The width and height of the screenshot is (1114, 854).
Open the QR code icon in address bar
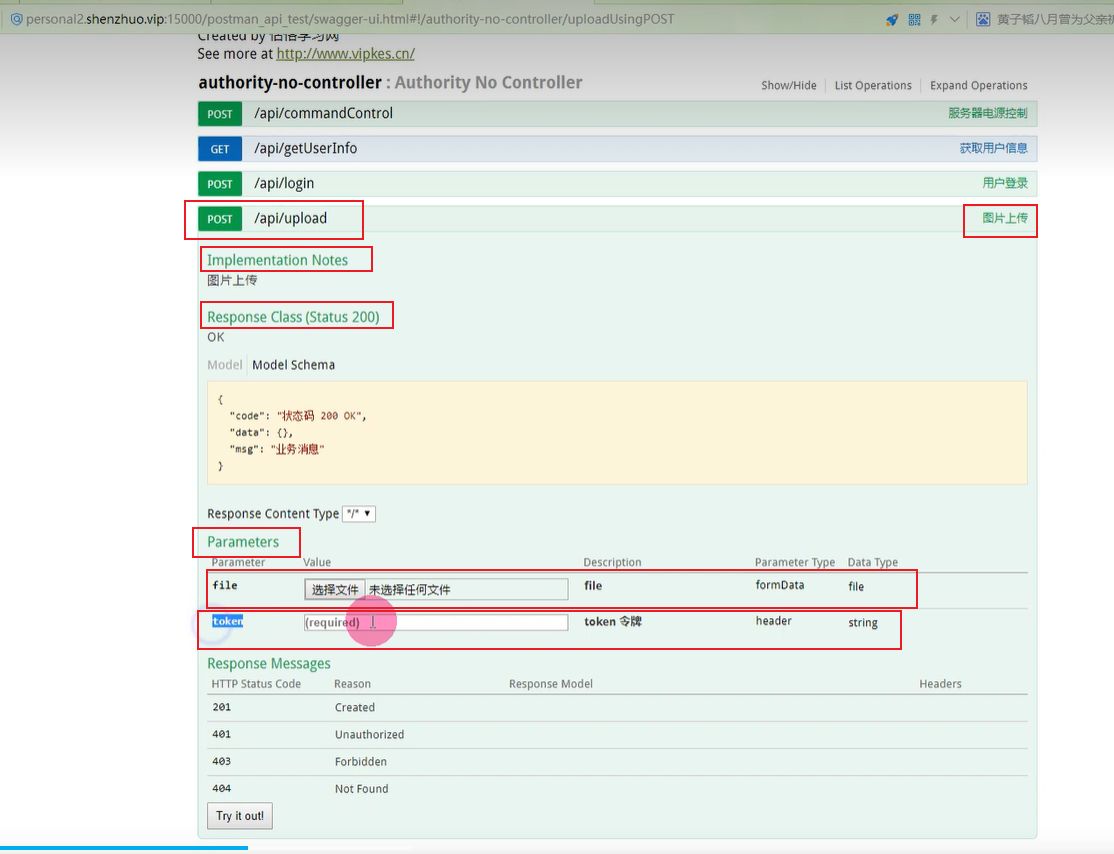pyautogui.click(x=914, y=19)
